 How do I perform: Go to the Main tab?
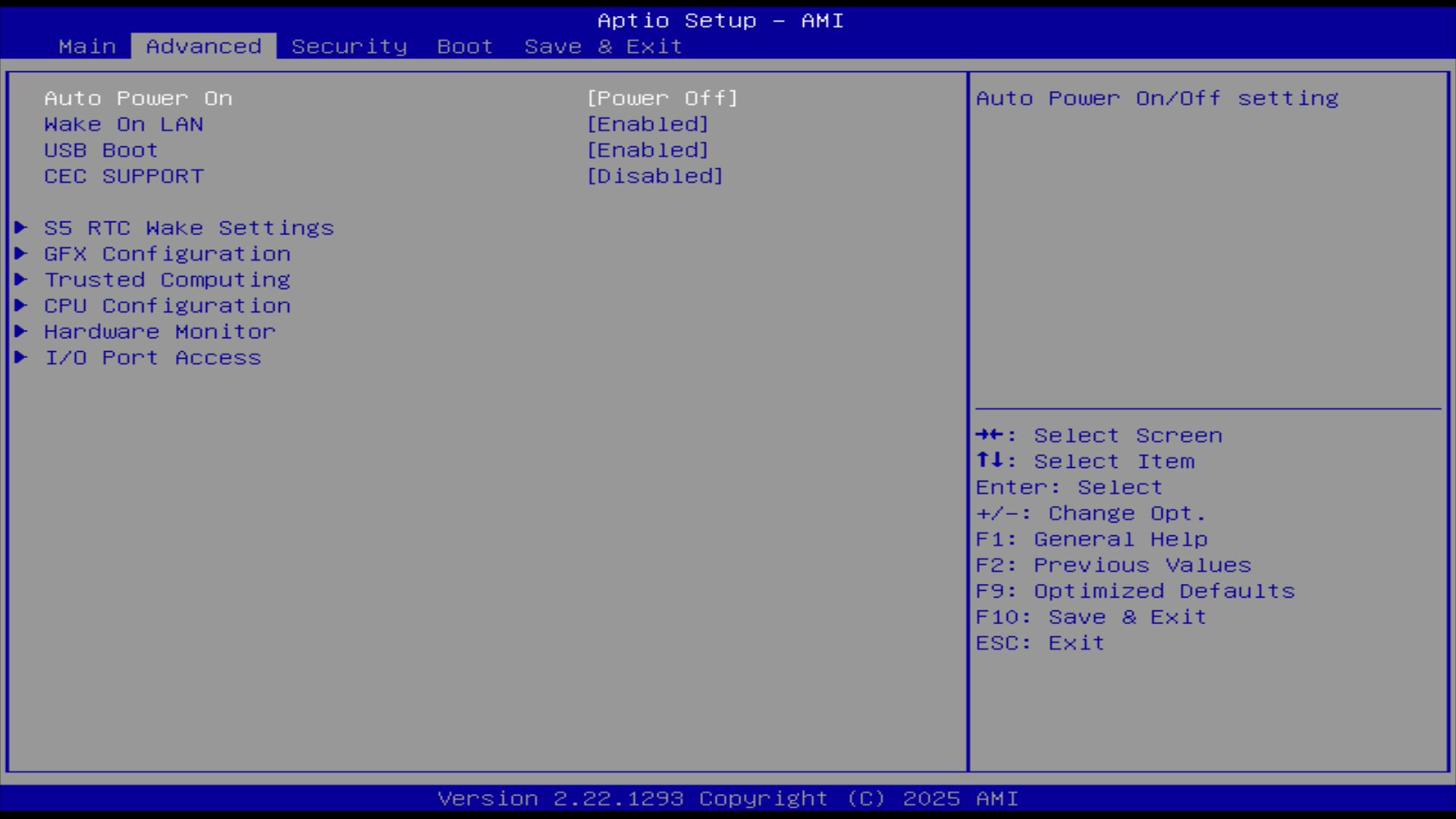tap(87, 46)
